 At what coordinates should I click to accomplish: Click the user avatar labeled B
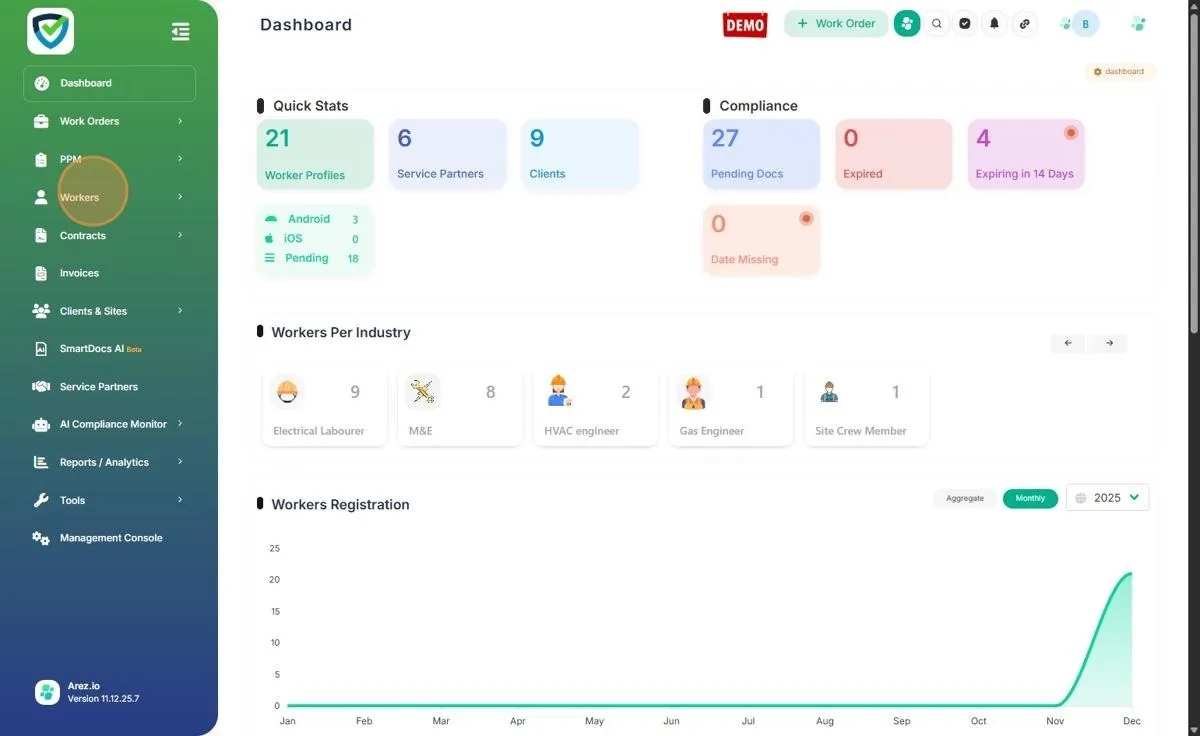click(1085, 24)
